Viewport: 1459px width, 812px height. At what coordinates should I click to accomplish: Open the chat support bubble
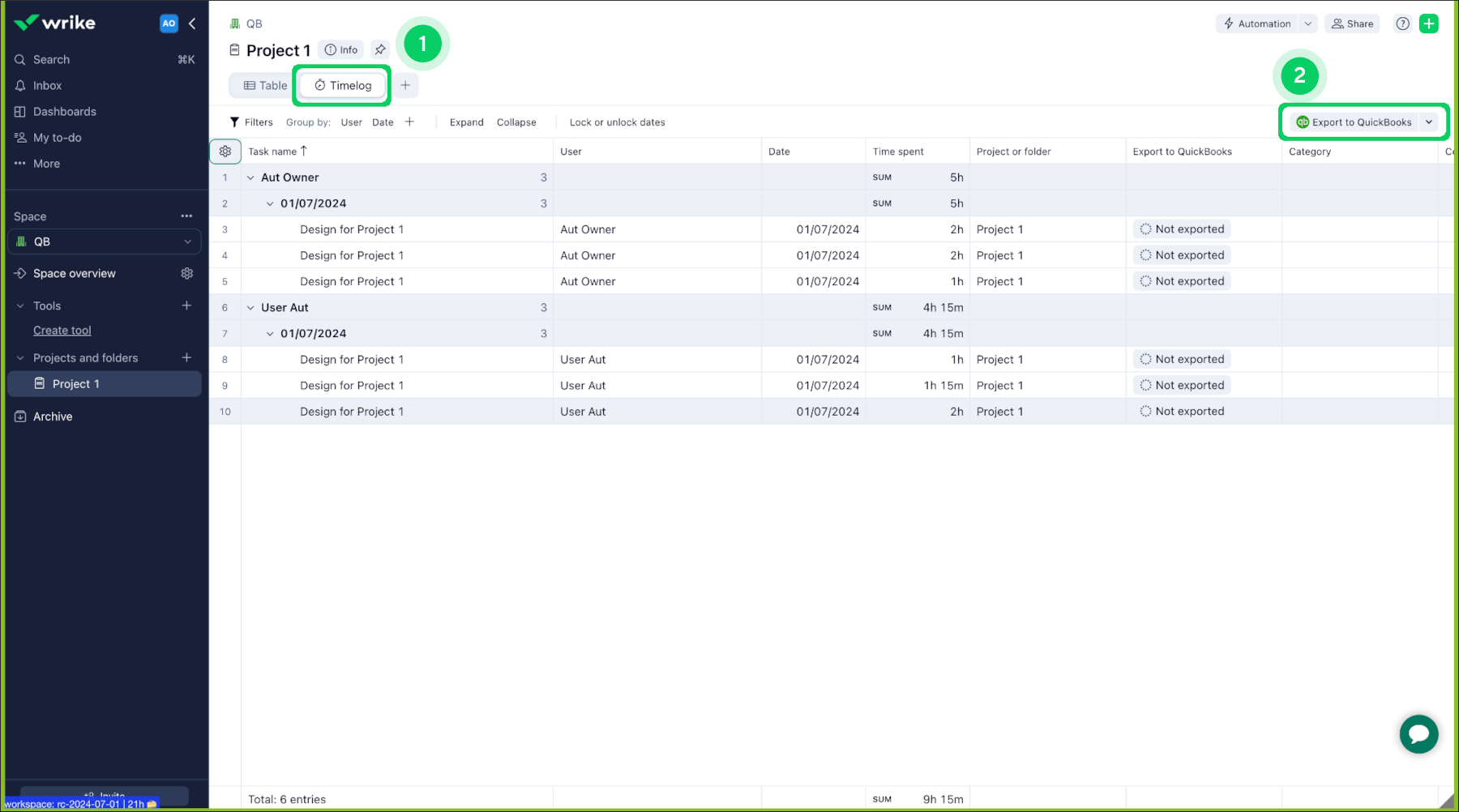click(x=1418, y=734)
